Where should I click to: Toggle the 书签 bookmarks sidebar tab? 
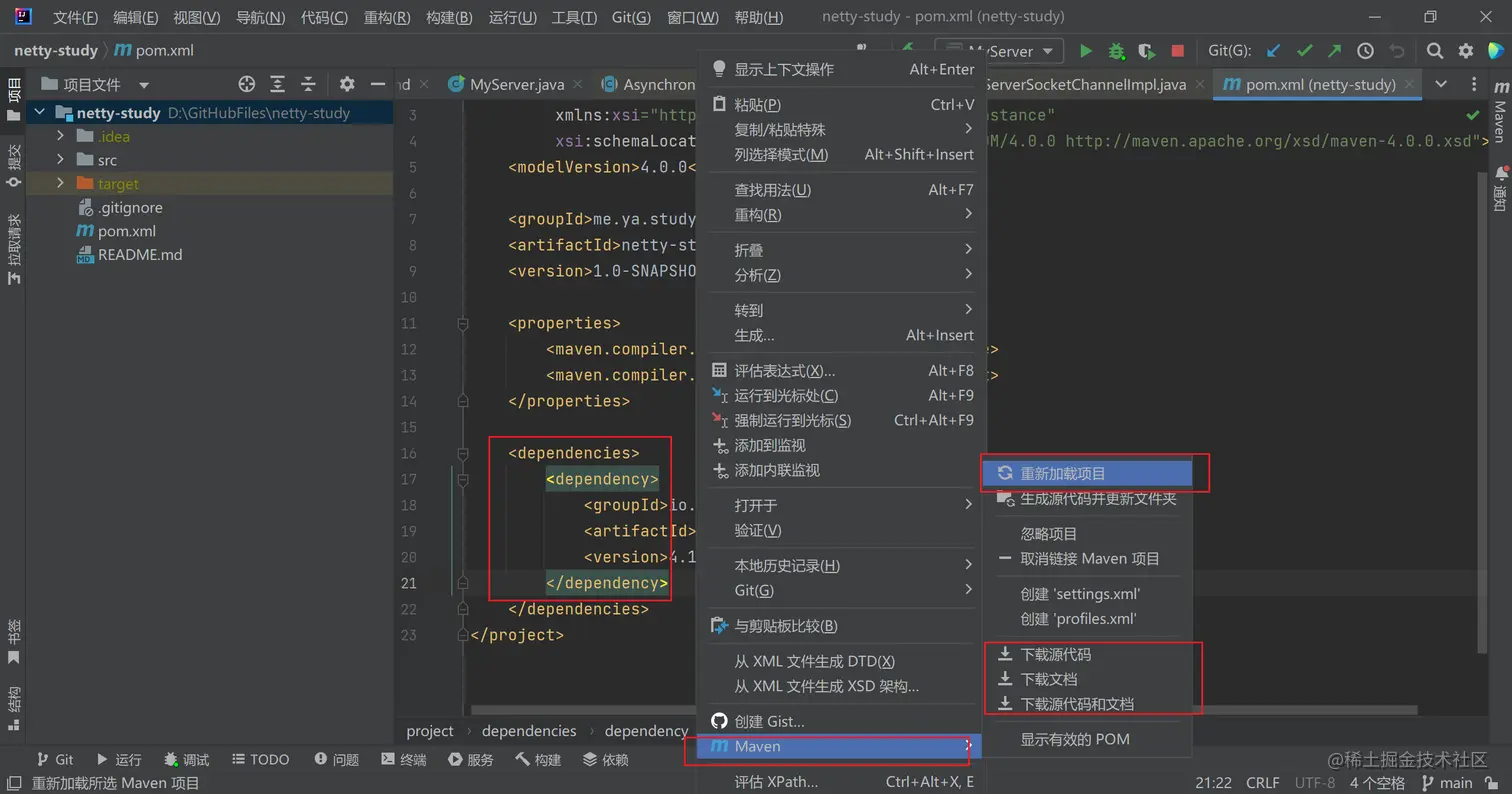click(13, 641)
